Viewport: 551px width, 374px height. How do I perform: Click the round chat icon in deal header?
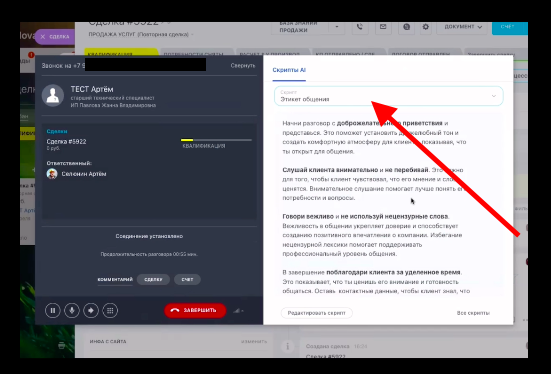coord(406,27)
